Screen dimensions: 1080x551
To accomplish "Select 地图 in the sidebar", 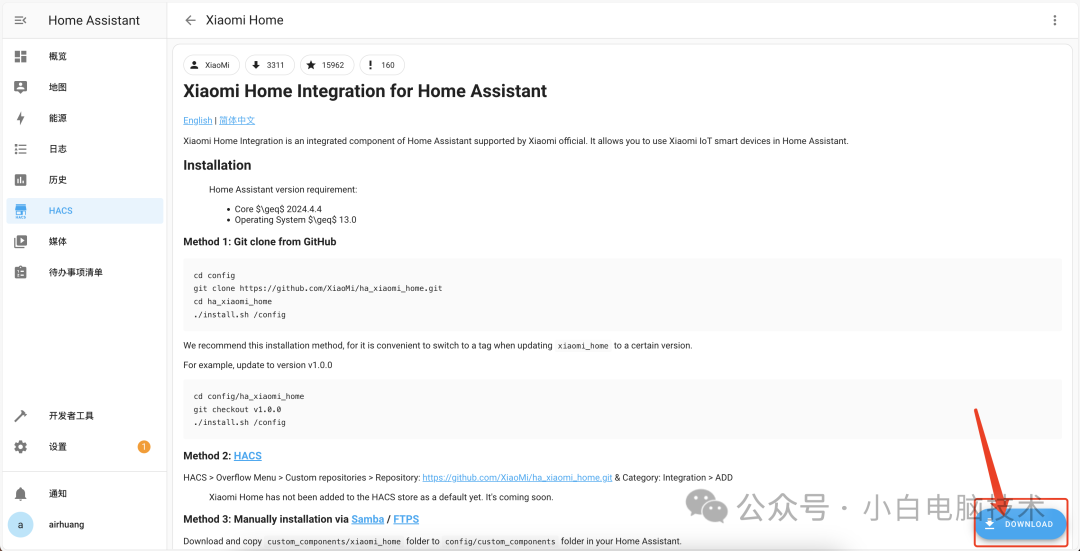I will pos(85,87).
